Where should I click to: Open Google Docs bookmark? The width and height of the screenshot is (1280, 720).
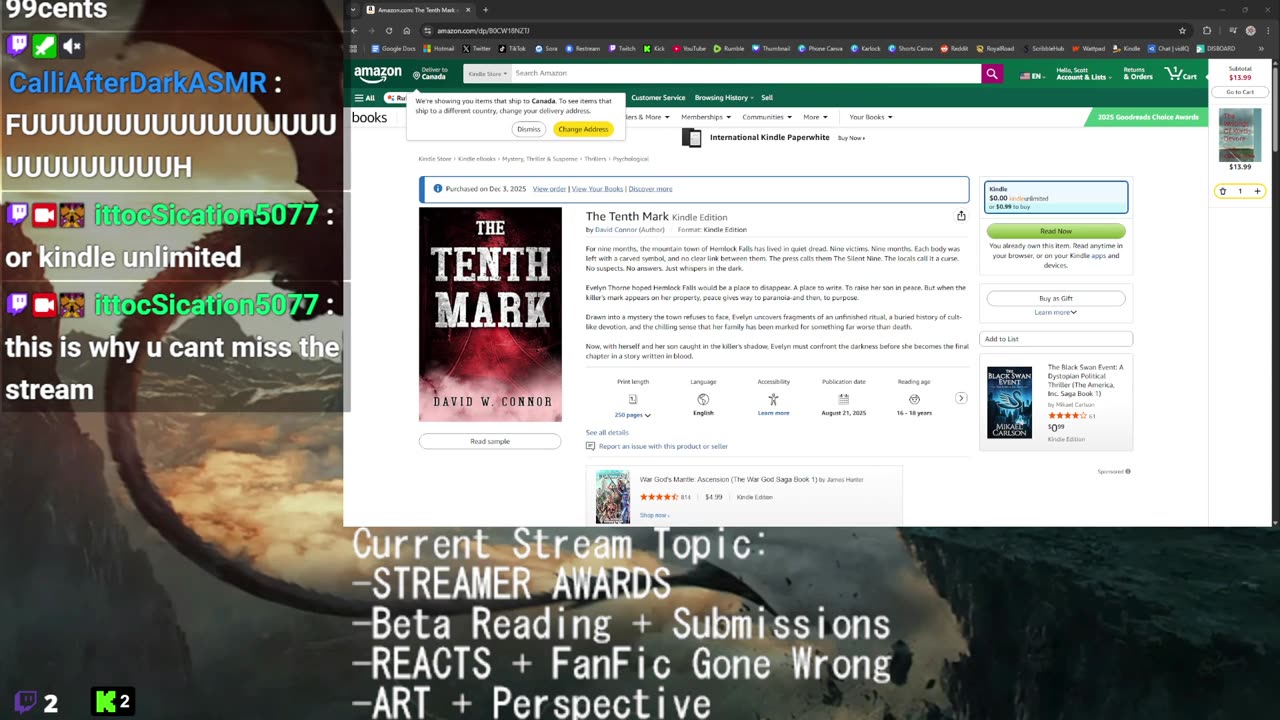pos(394,48)
